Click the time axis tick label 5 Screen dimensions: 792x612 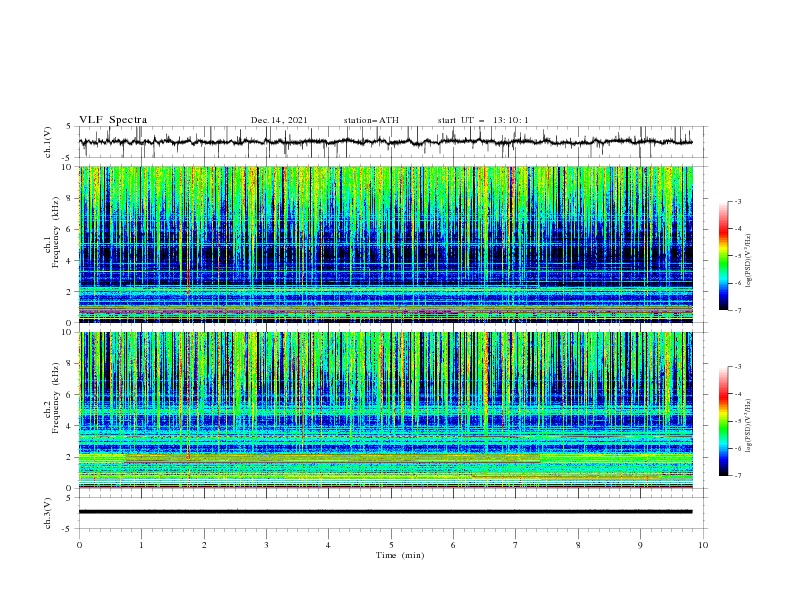pyautogui.click(x=391, y=545)
